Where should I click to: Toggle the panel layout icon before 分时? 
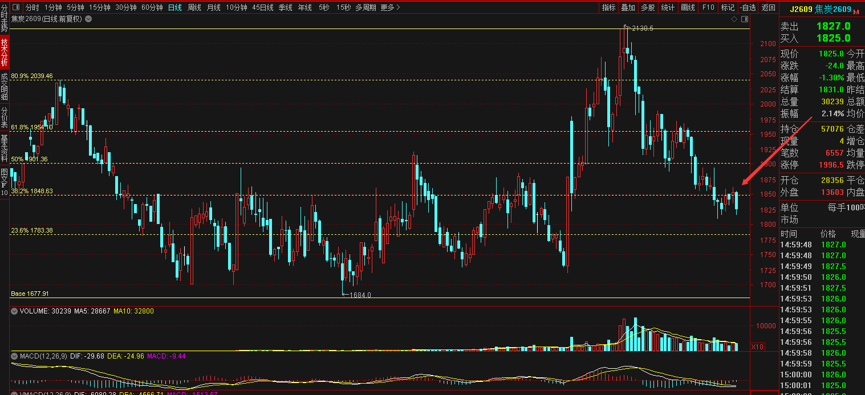click(15, 8)
